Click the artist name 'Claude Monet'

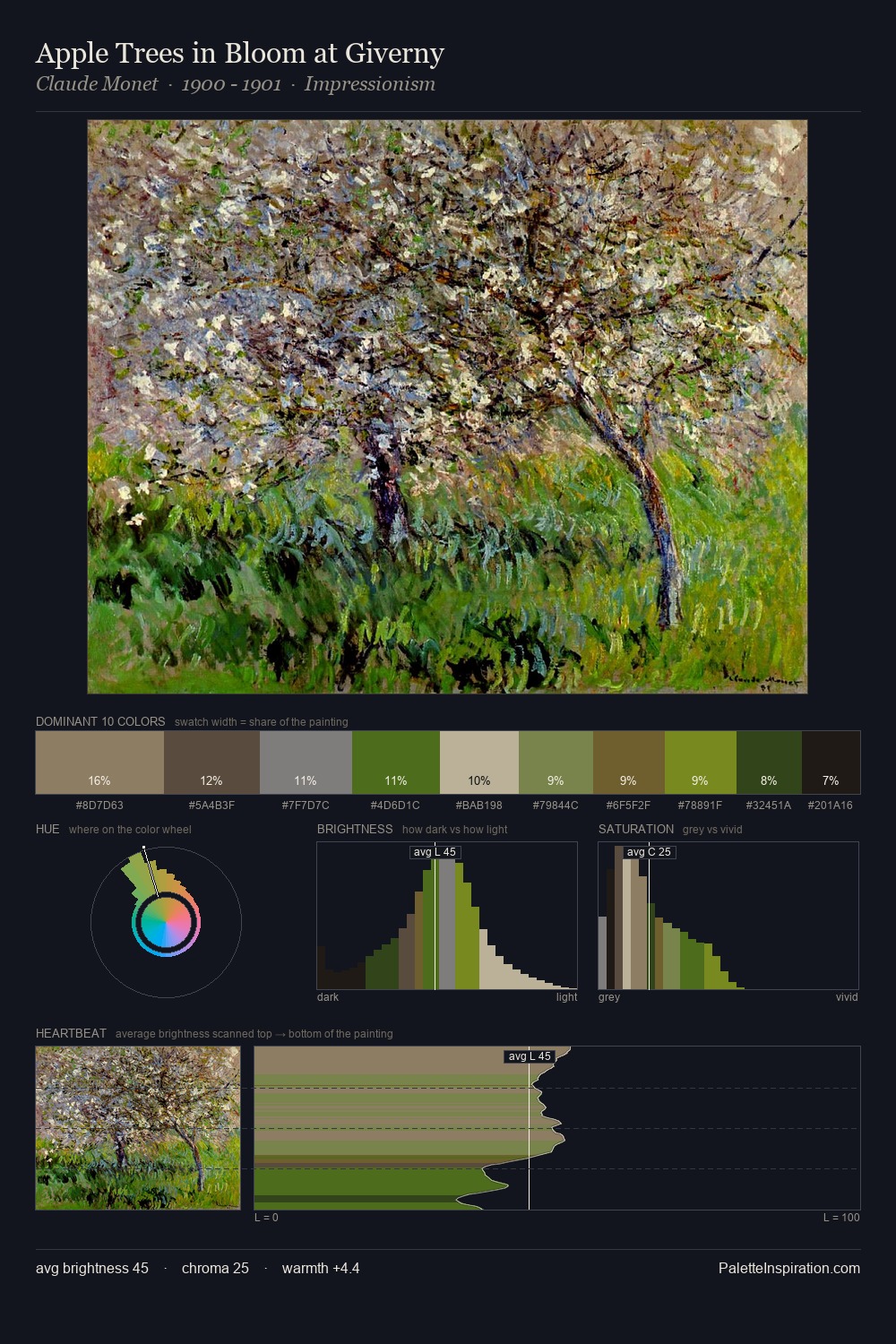pos(97,84)
